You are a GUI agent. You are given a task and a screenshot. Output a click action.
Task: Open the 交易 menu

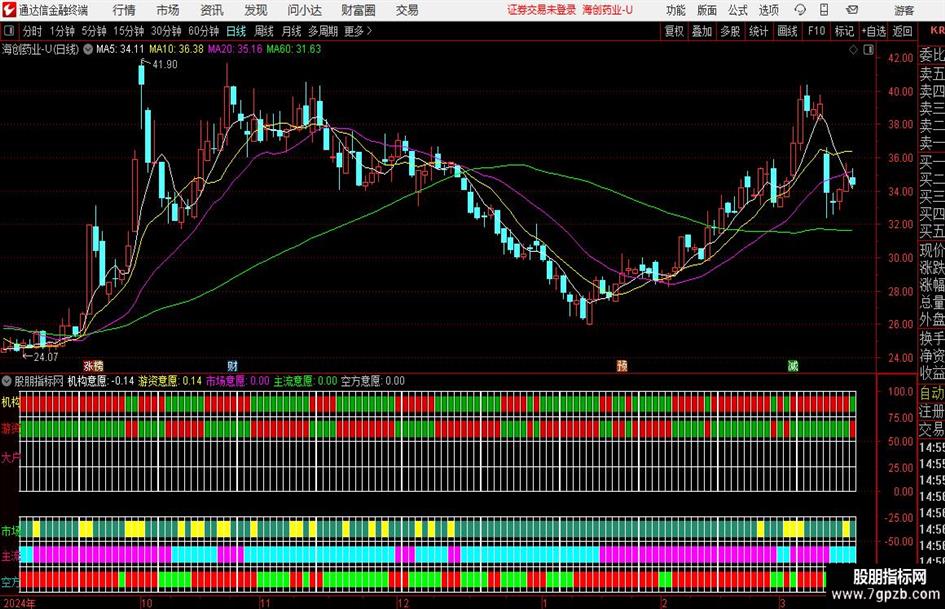[x=407, y=10]
